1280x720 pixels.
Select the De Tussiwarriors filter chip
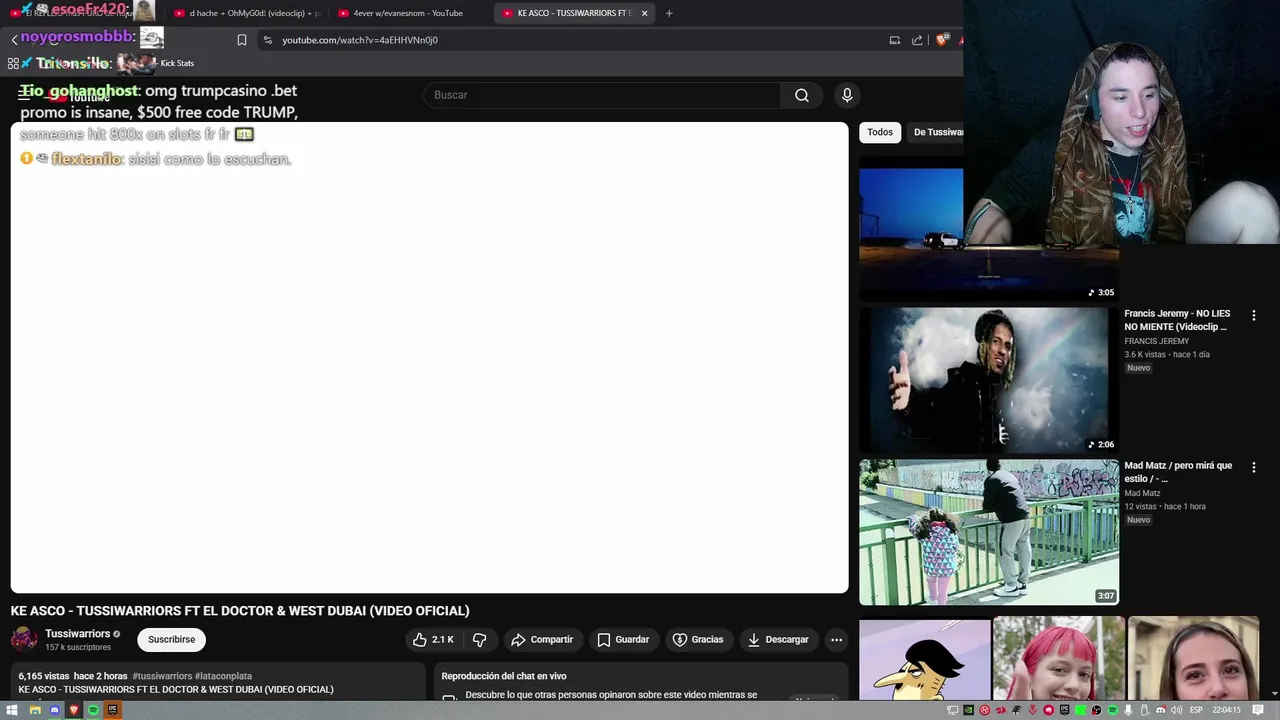pyautogui.click(x=937, y=132)
